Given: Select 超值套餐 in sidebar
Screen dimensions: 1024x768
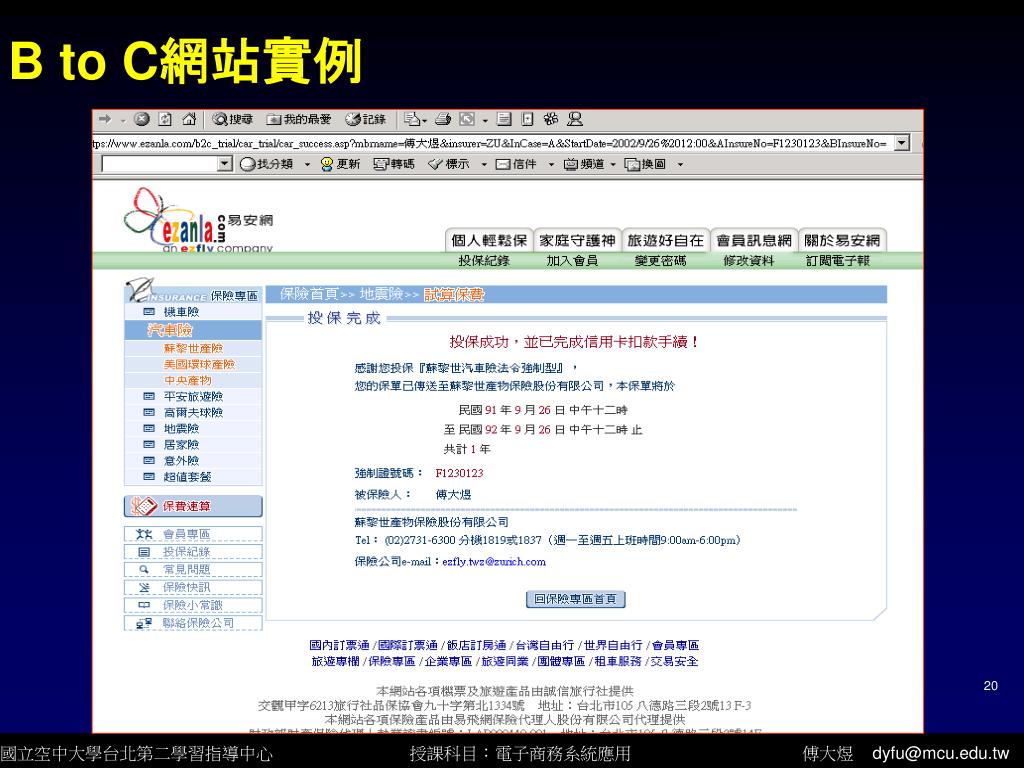Looking at the screenshot, I should pos(187,477).
